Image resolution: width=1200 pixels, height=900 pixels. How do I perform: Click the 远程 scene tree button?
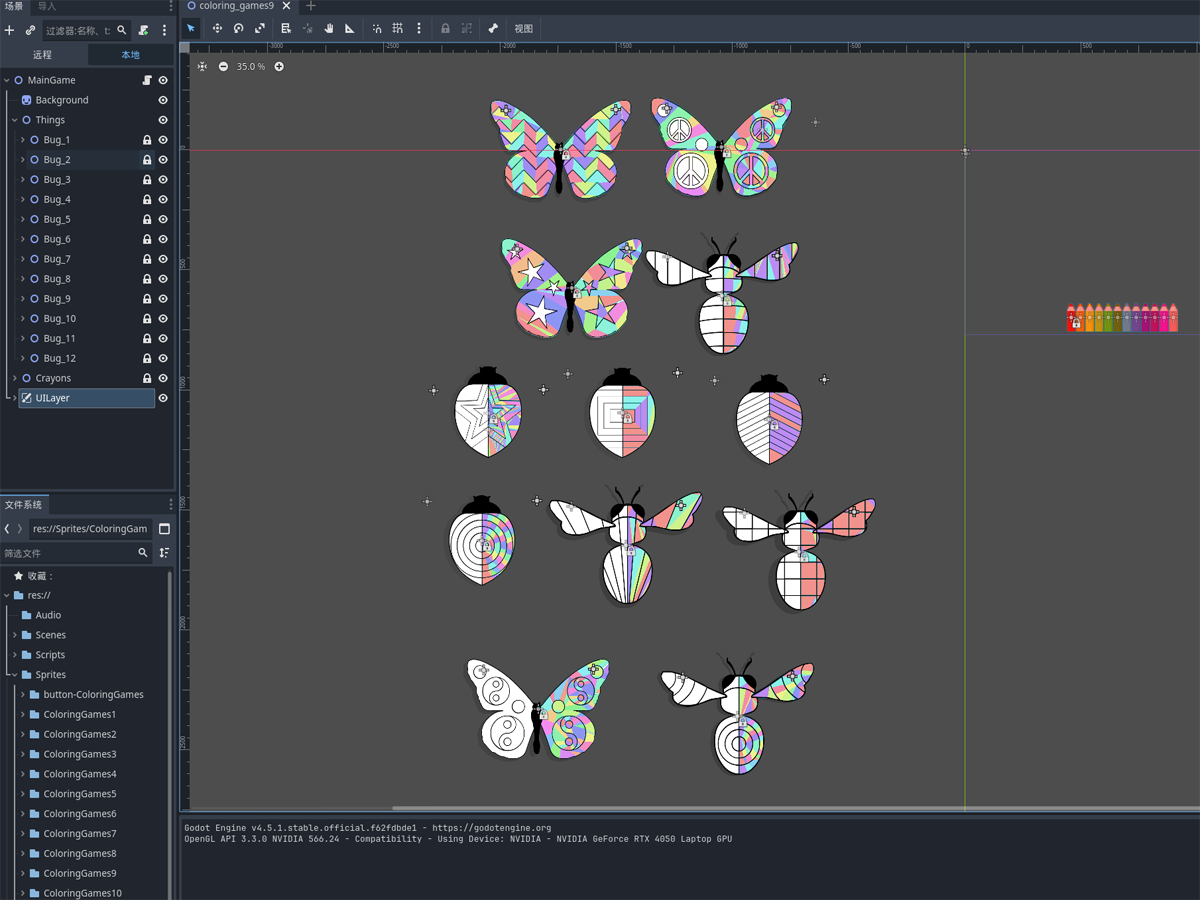[42, 55]
